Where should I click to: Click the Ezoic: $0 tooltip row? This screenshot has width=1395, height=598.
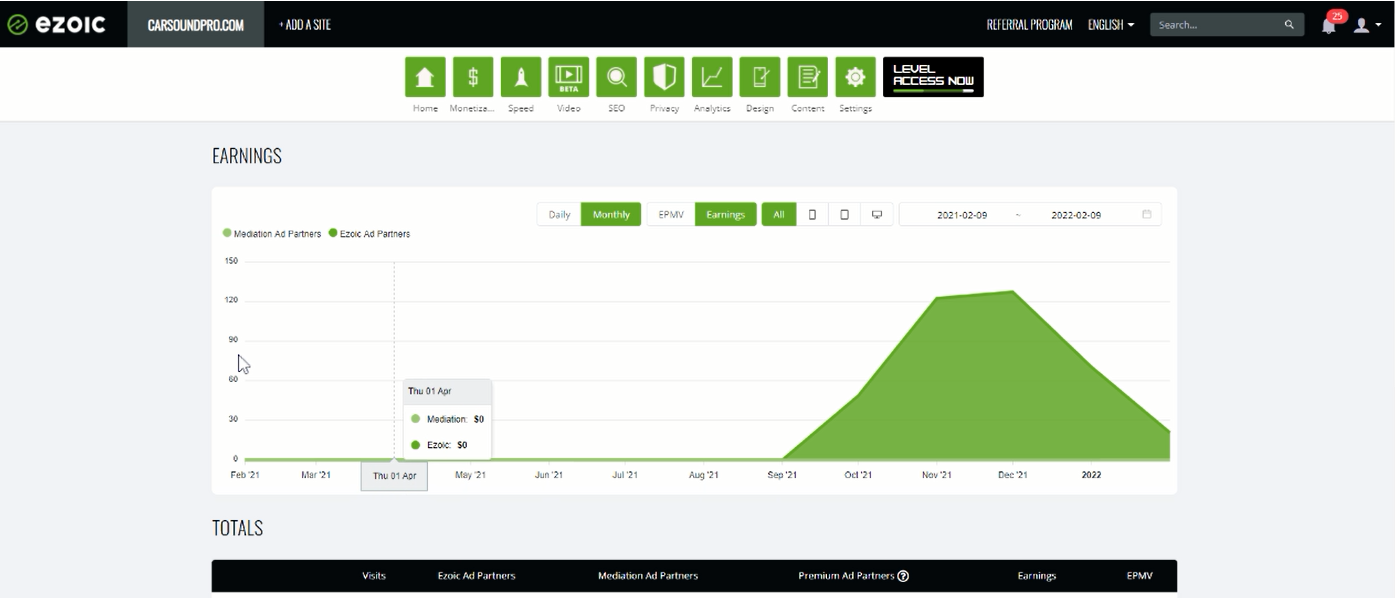pos(439,445)
